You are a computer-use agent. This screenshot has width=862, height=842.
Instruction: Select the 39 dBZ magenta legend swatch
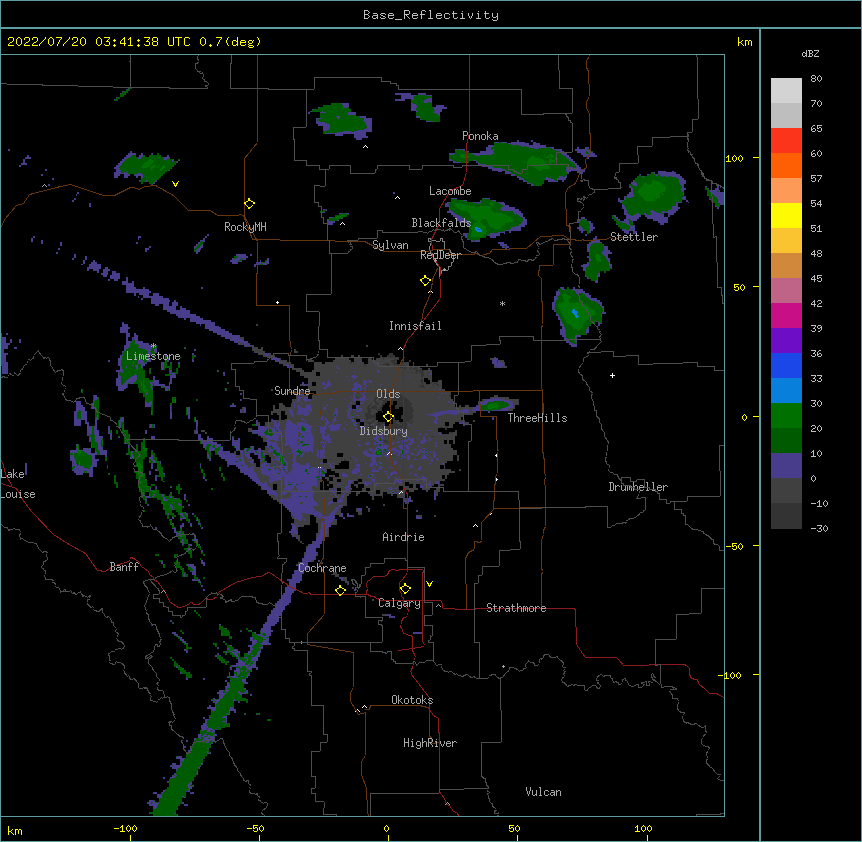click(786, 315)
